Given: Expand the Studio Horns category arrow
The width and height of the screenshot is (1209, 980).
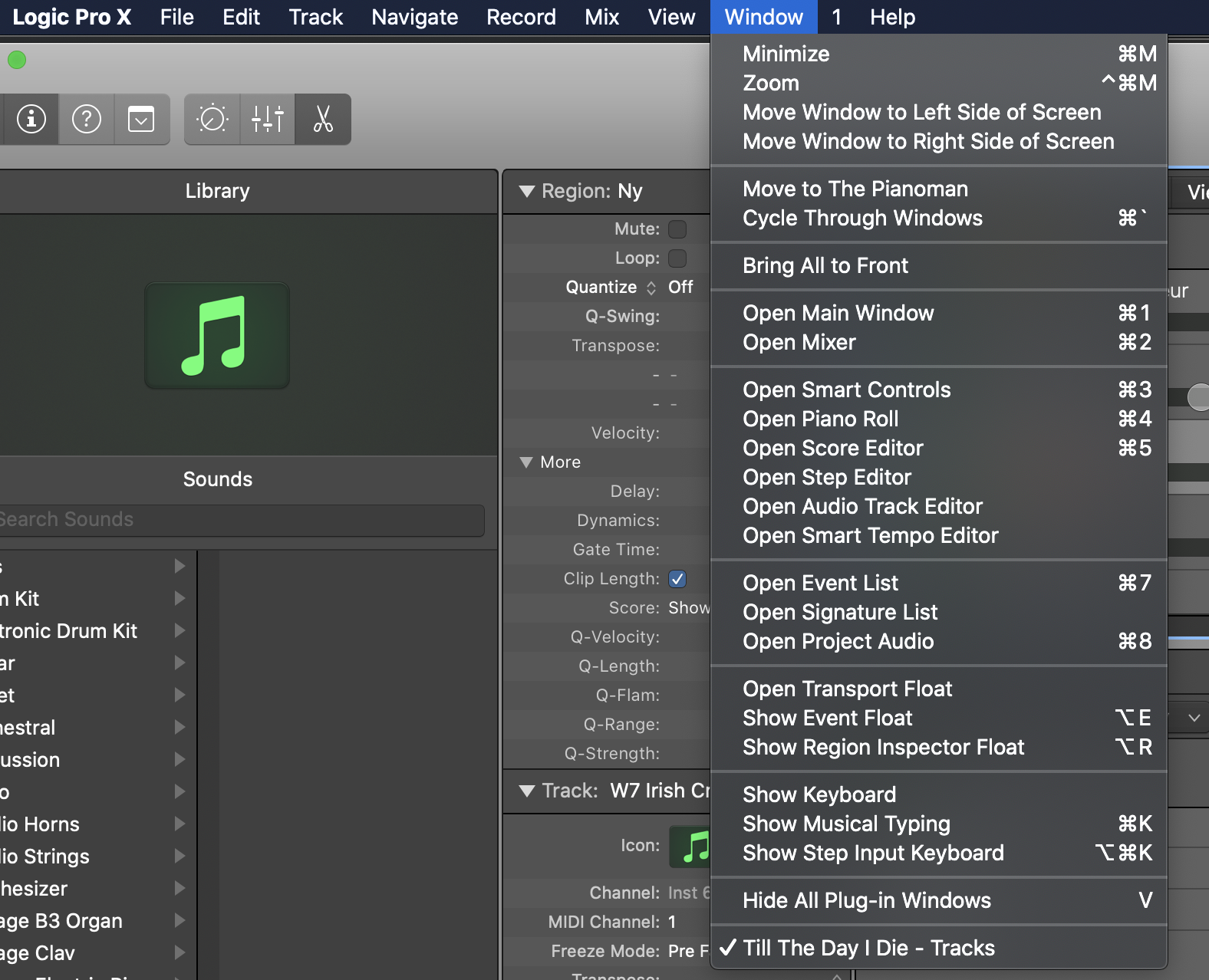Looking at the screenshot, I should (x=180, y=824).
